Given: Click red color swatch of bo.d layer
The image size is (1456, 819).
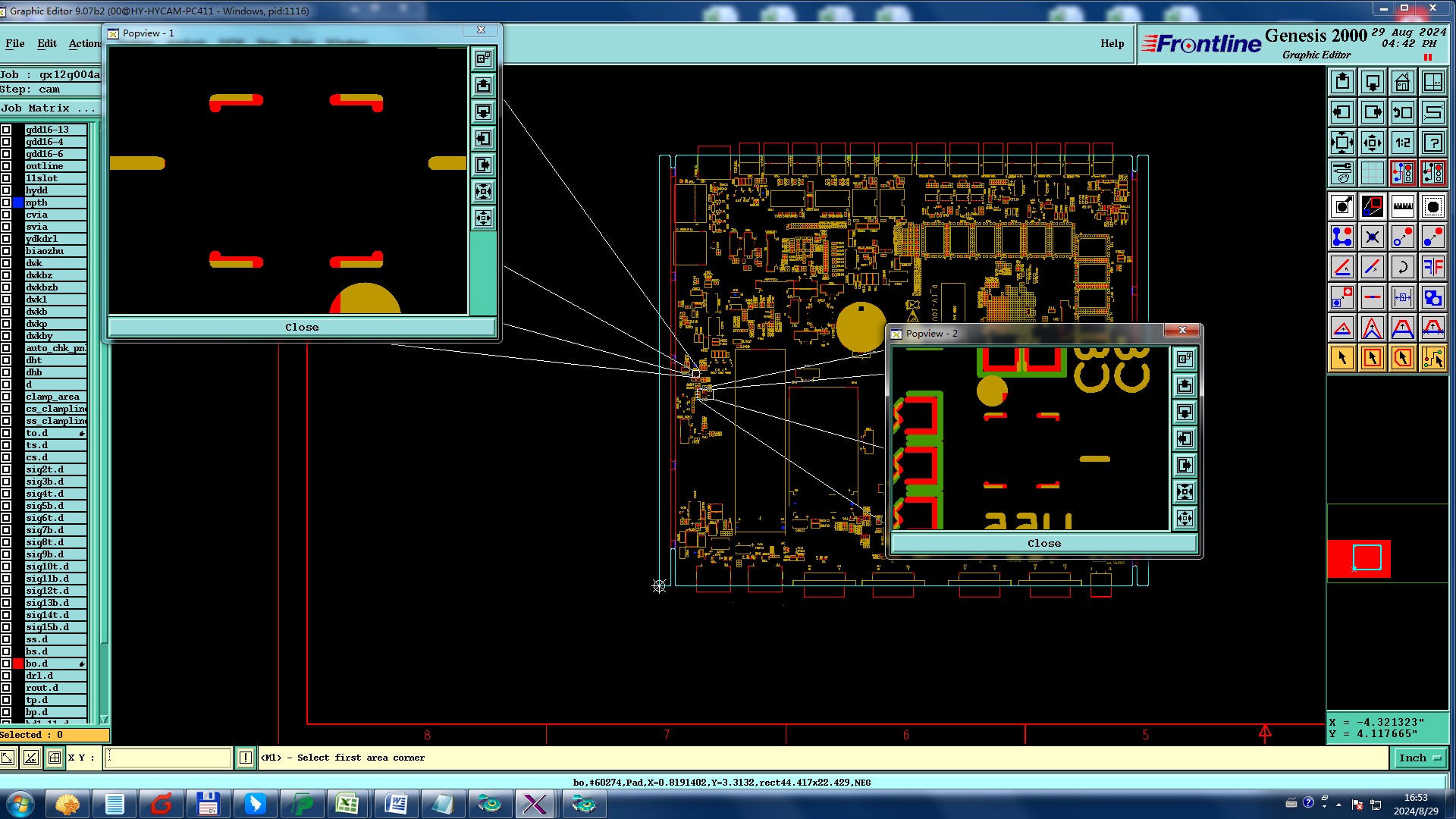Looking at the screenshot, I should (x=18, y=664).
